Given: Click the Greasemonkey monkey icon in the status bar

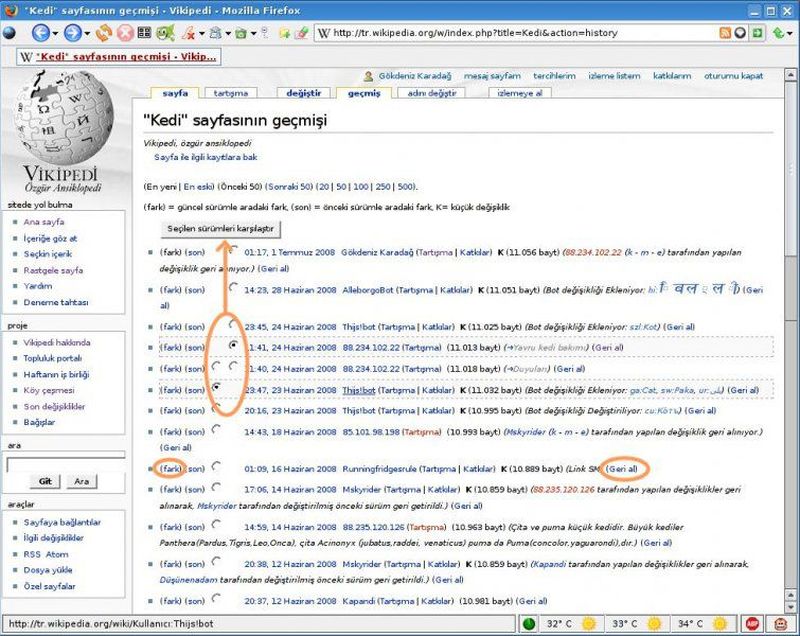Looking at the screenshot, I should coord(781,624).
